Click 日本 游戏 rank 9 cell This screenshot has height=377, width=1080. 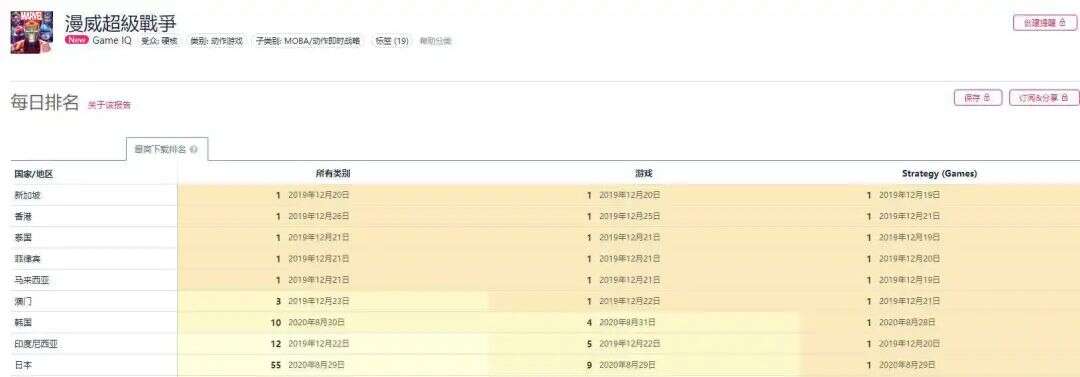(643, 365)
